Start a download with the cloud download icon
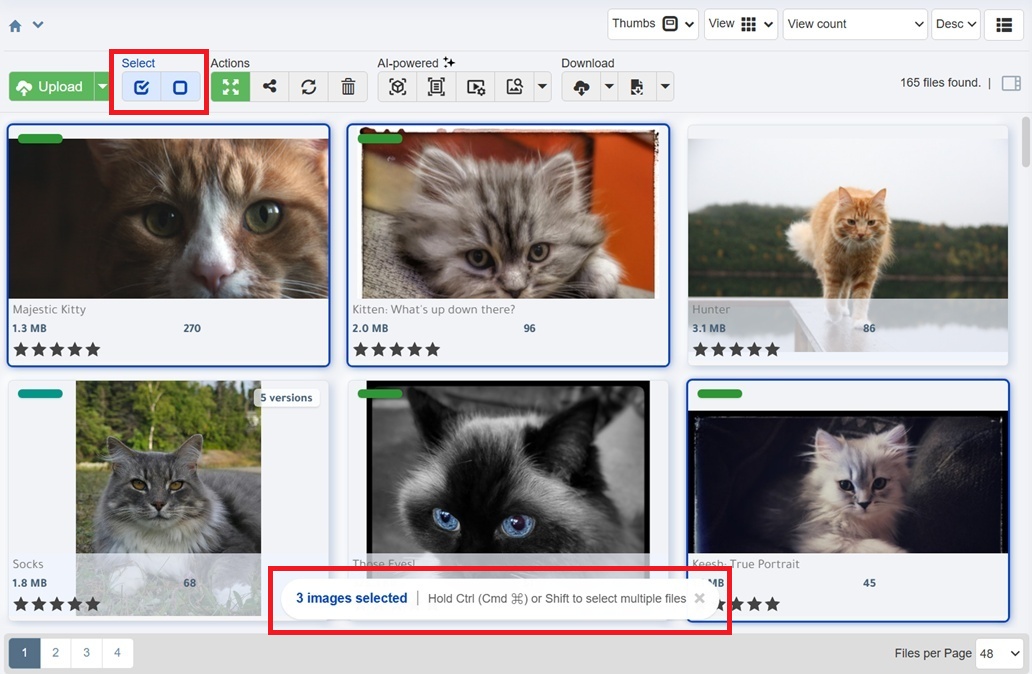Image resolution: width=1032 pixels, height=674 pixels. pos(581,87)
